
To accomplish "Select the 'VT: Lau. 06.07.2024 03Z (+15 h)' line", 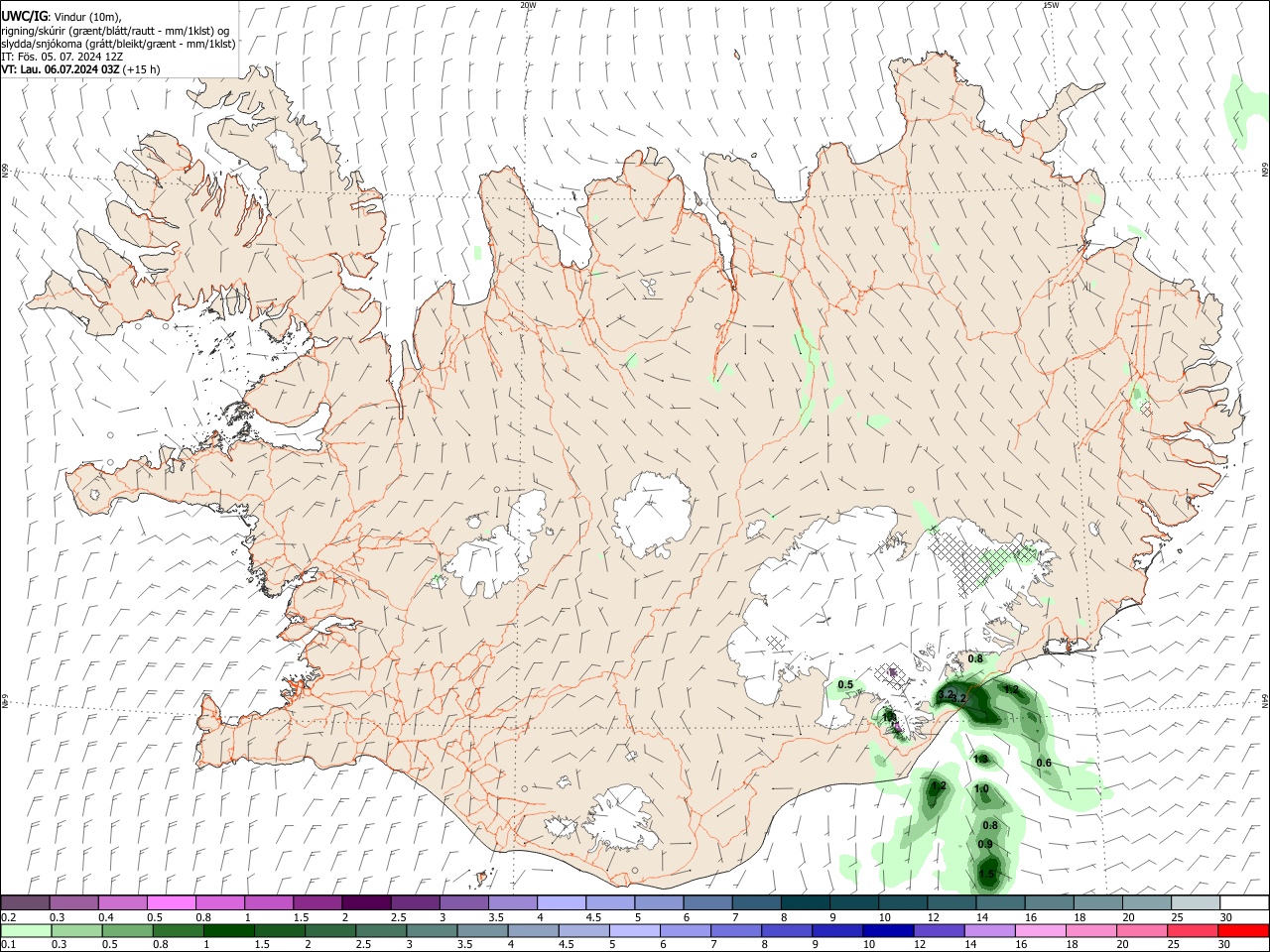I will pos(80,69).
